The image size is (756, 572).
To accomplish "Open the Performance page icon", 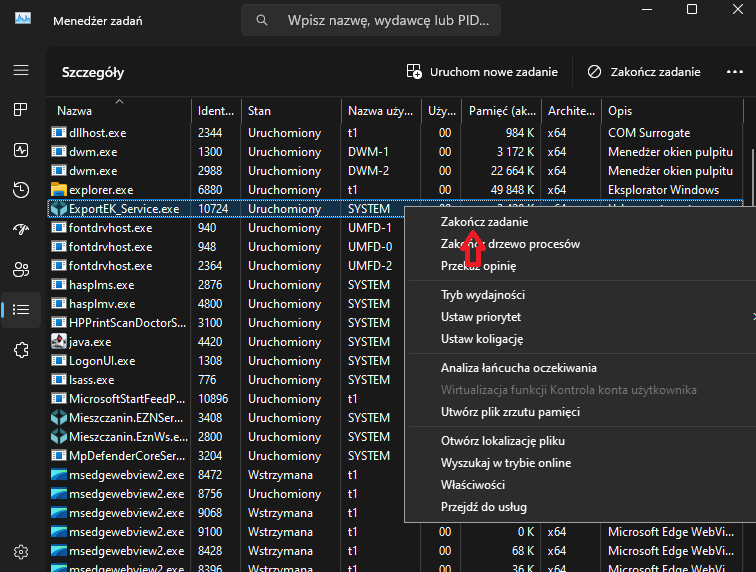I will [x=20, y=149].
